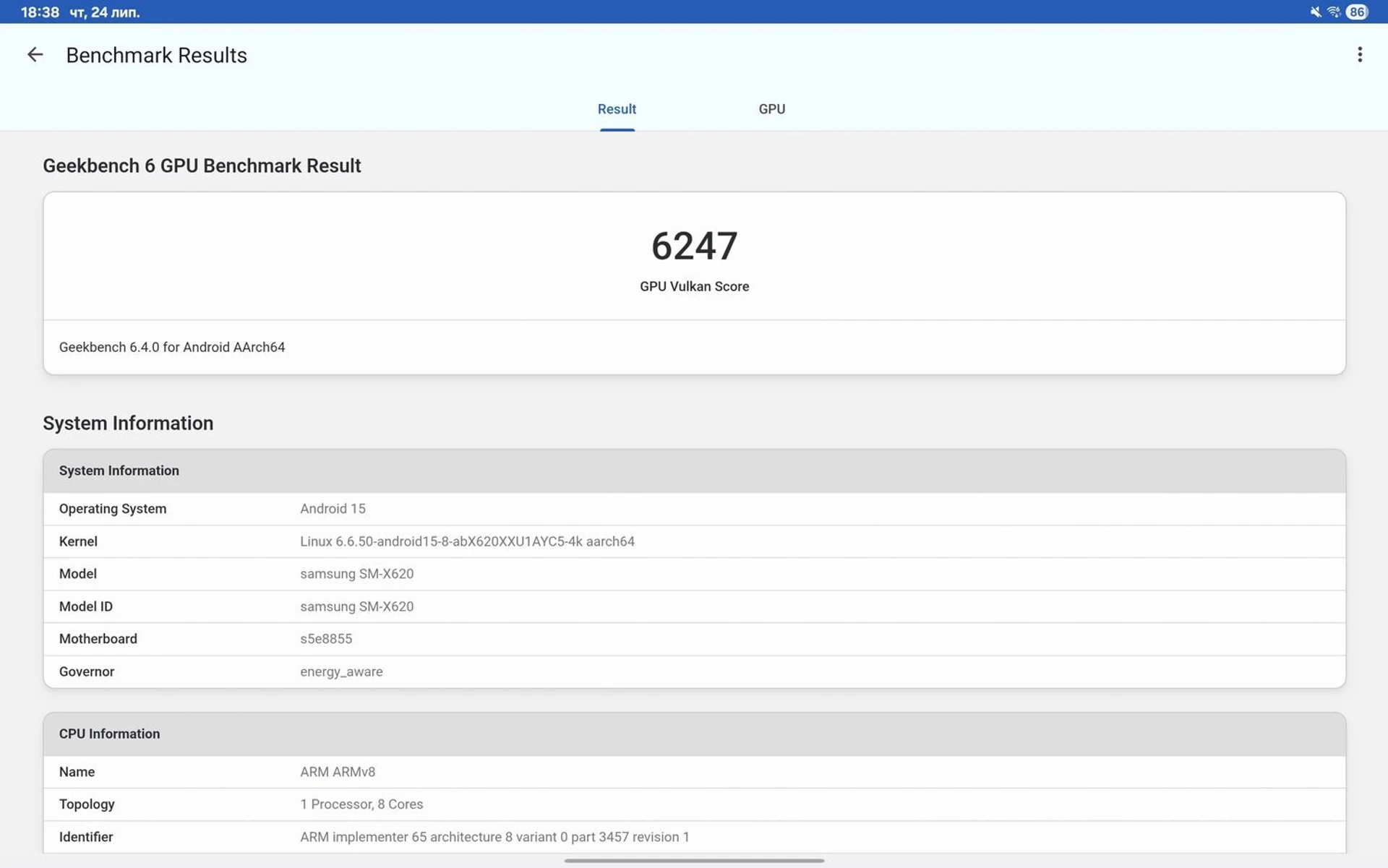Select the Result tab
Image resolution: width=1388 pixels, height=868 pixels.
(617, 109)
